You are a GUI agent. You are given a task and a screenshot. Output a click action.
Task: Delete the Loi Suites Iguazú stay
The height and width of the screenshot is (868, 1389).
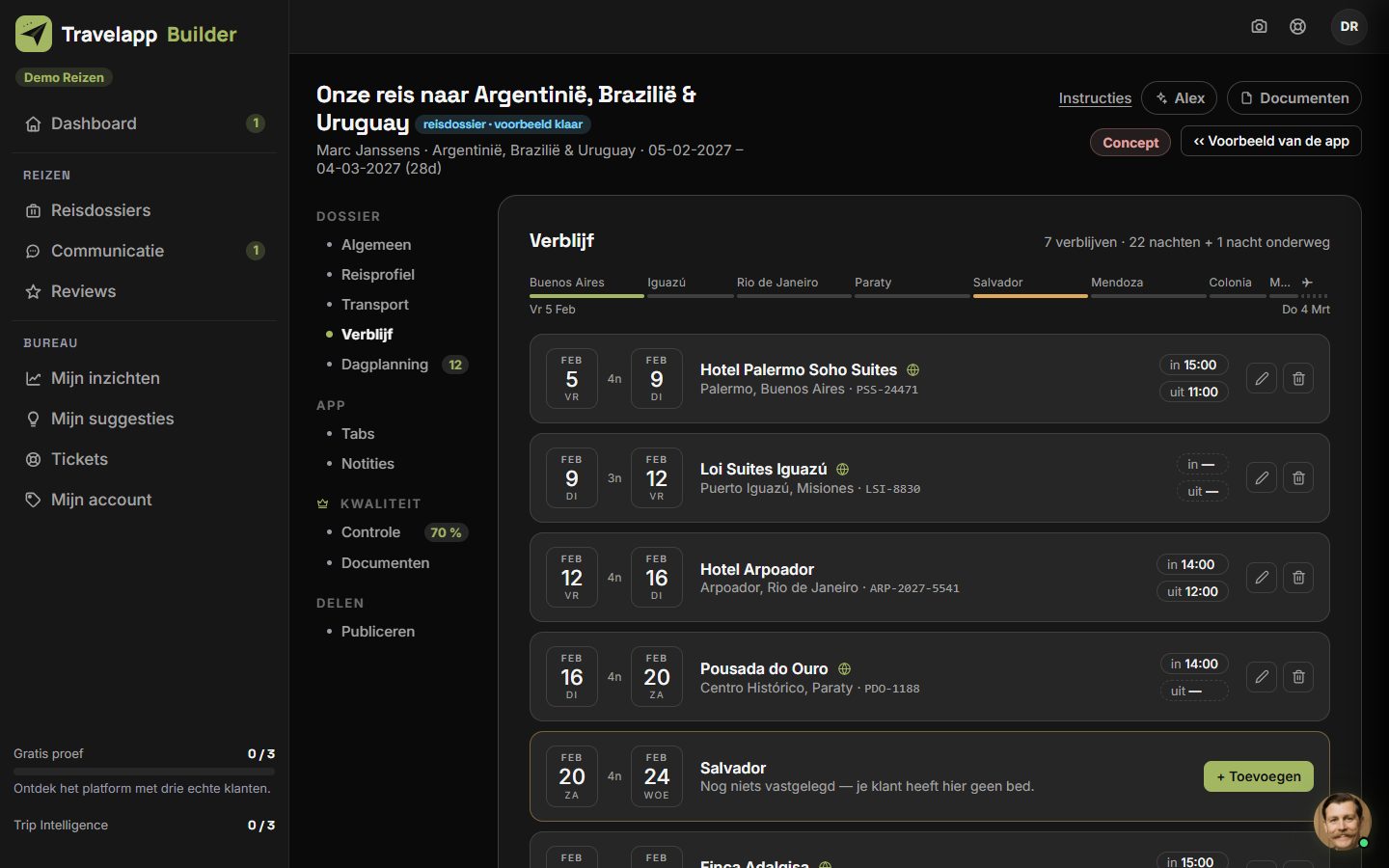point(1298,478)
